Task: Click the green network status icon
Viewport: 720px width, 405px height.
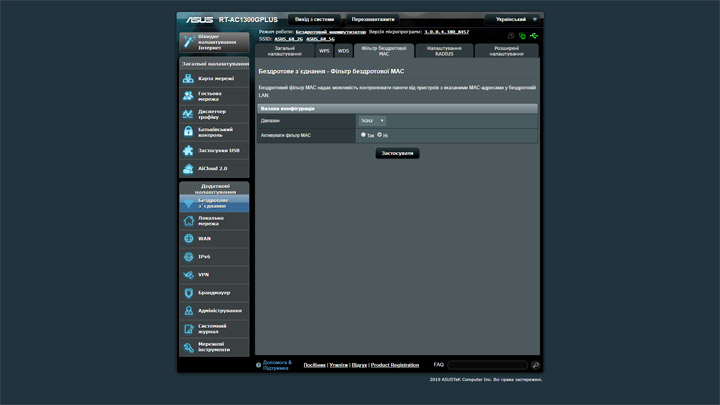Action: pos(522,36)
